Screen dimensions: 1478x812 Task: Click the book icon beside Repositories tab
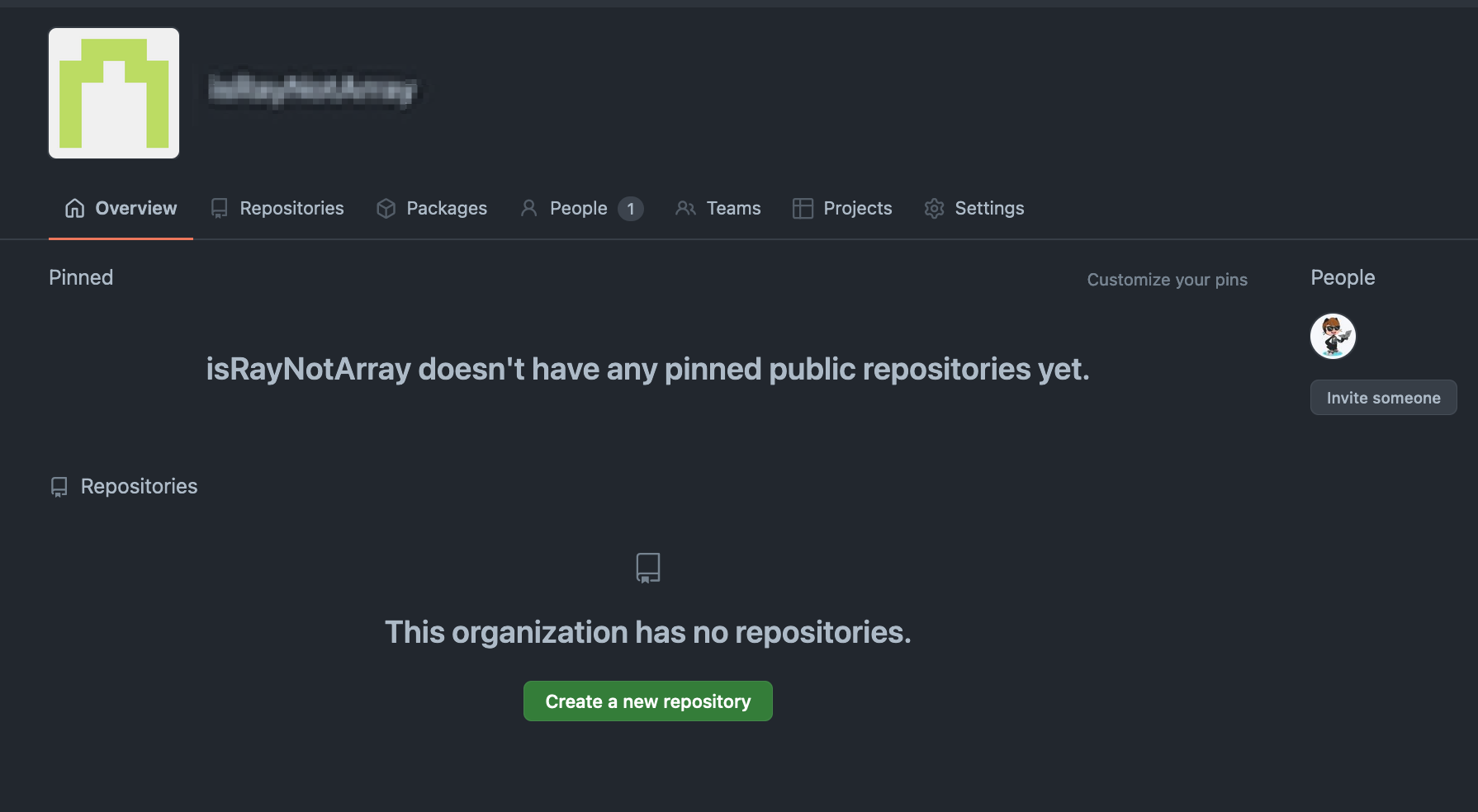(219, 209)
